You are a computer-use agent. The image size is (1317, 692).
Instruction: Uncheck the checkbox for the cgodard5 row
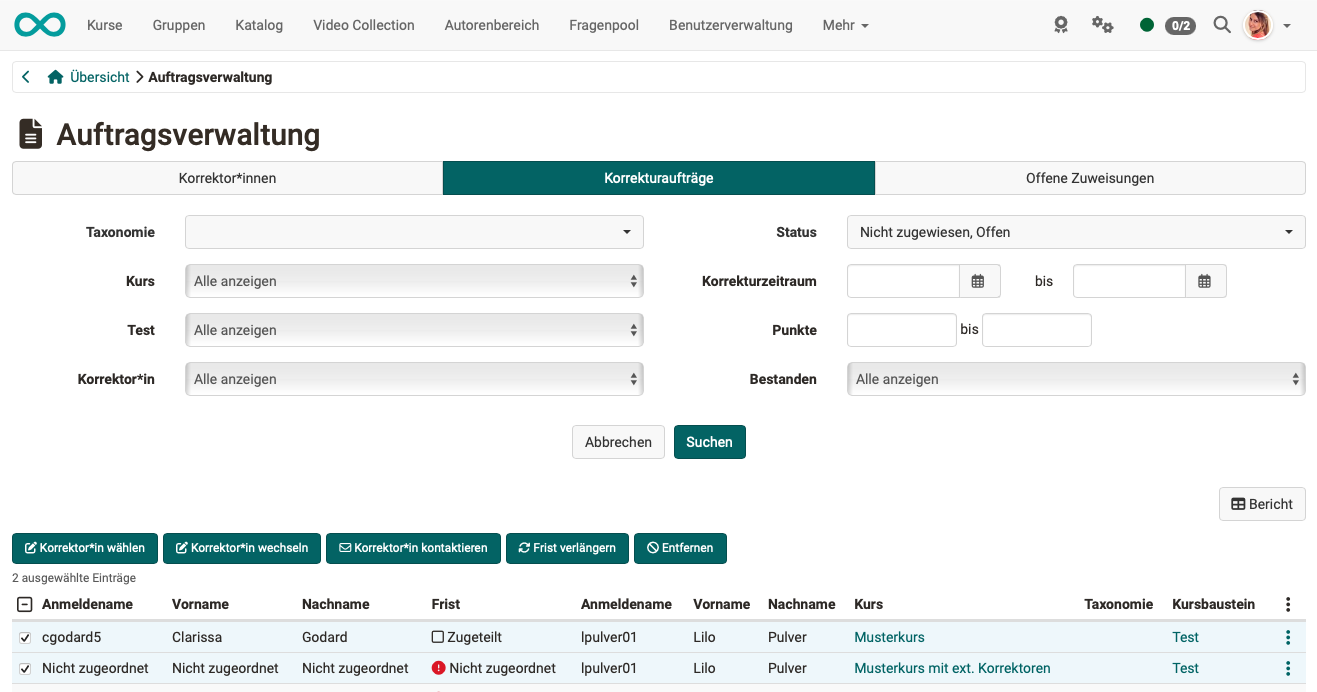tap(23, 637)
